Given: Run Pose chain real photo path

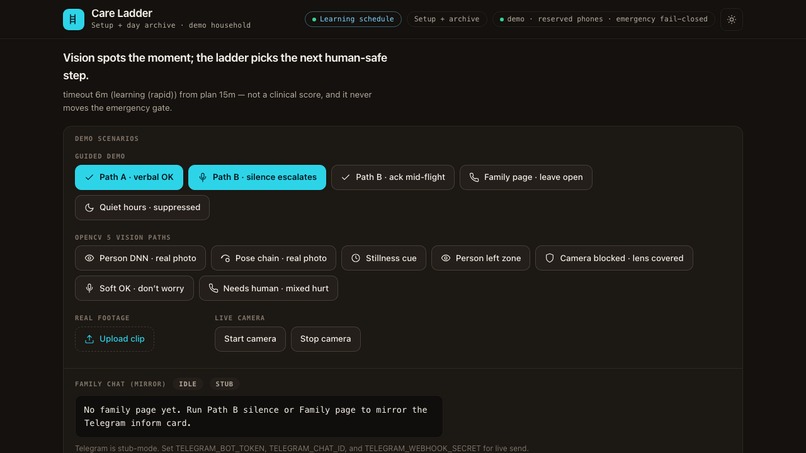Looking at the screenshot, I should pos(273,258).
